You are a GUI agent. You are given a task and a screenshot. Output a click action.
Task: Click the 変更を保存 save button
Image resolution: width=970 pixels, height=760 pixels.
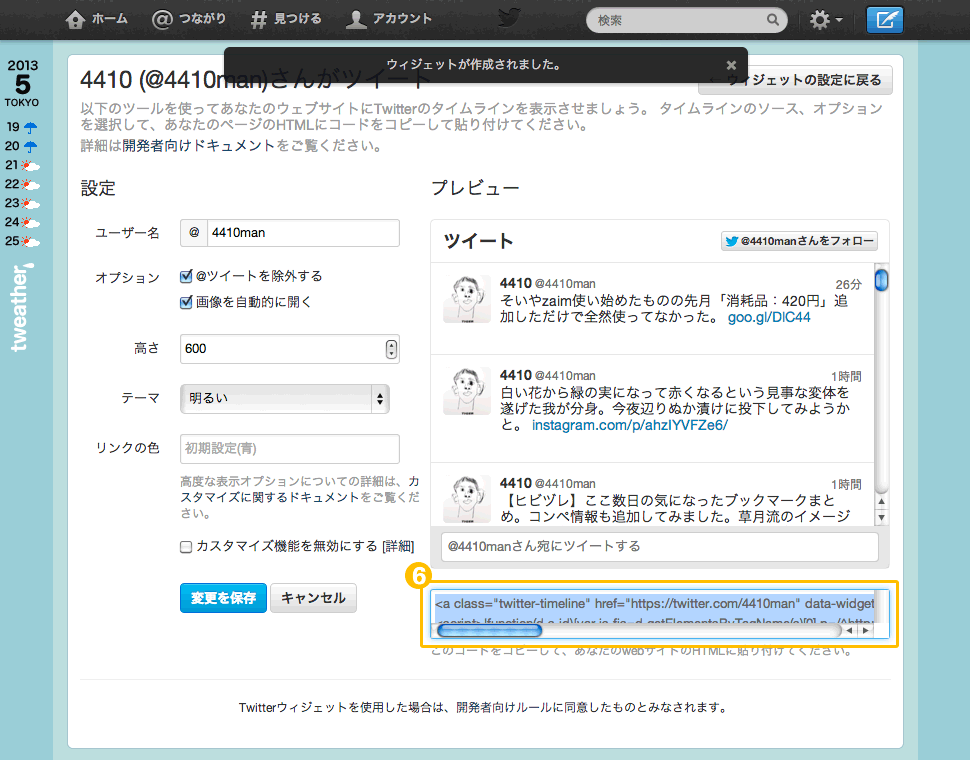point(223,598)
